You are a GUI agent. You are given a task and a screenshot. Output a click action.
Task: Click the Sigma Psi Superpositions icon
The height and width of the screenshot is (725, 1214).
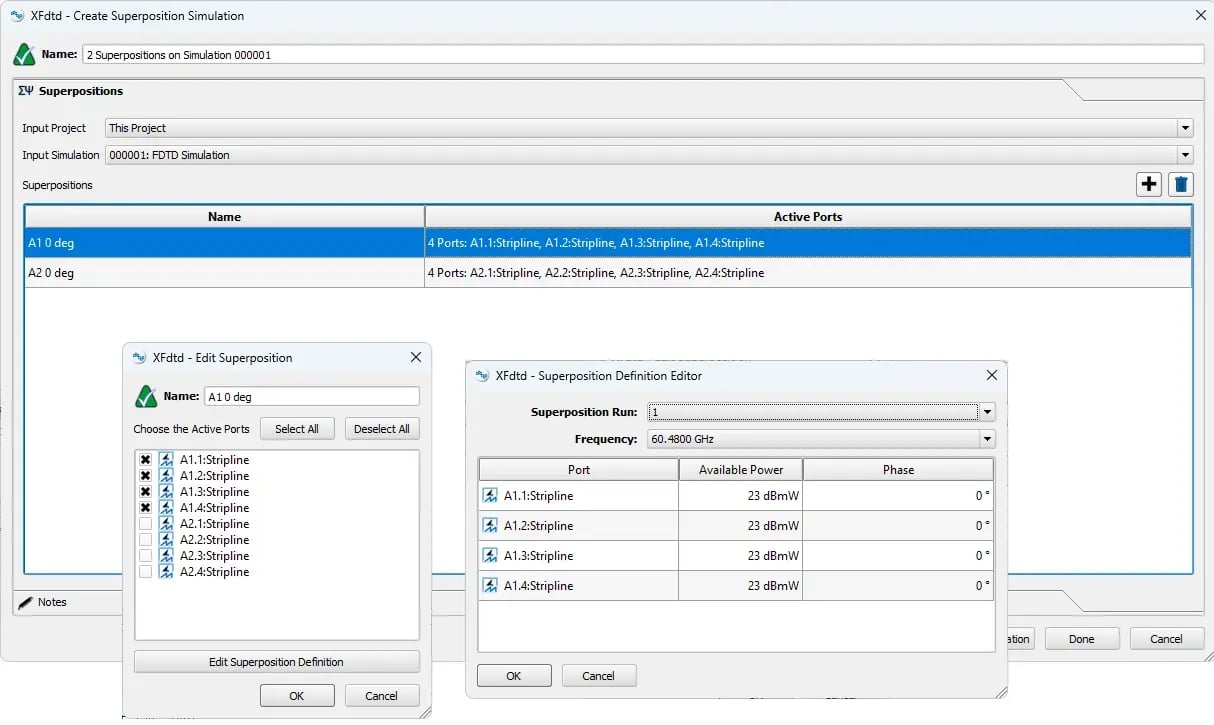(x=26, y=91)
